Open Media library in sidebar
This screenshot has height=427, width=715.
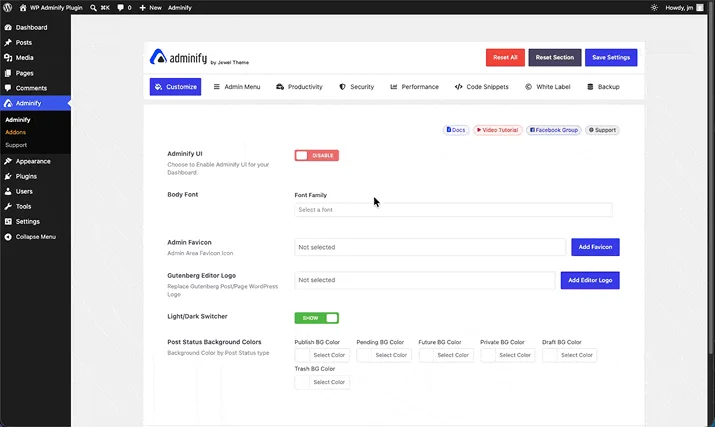click(x=35, y=57)
